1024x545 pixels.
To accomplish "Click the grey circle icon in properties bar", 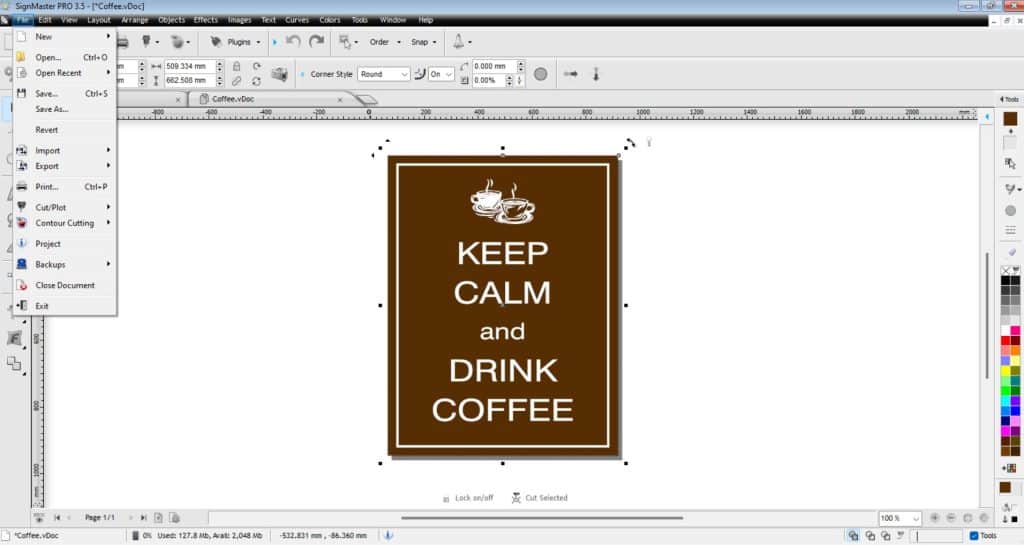I will pos(540,74).
